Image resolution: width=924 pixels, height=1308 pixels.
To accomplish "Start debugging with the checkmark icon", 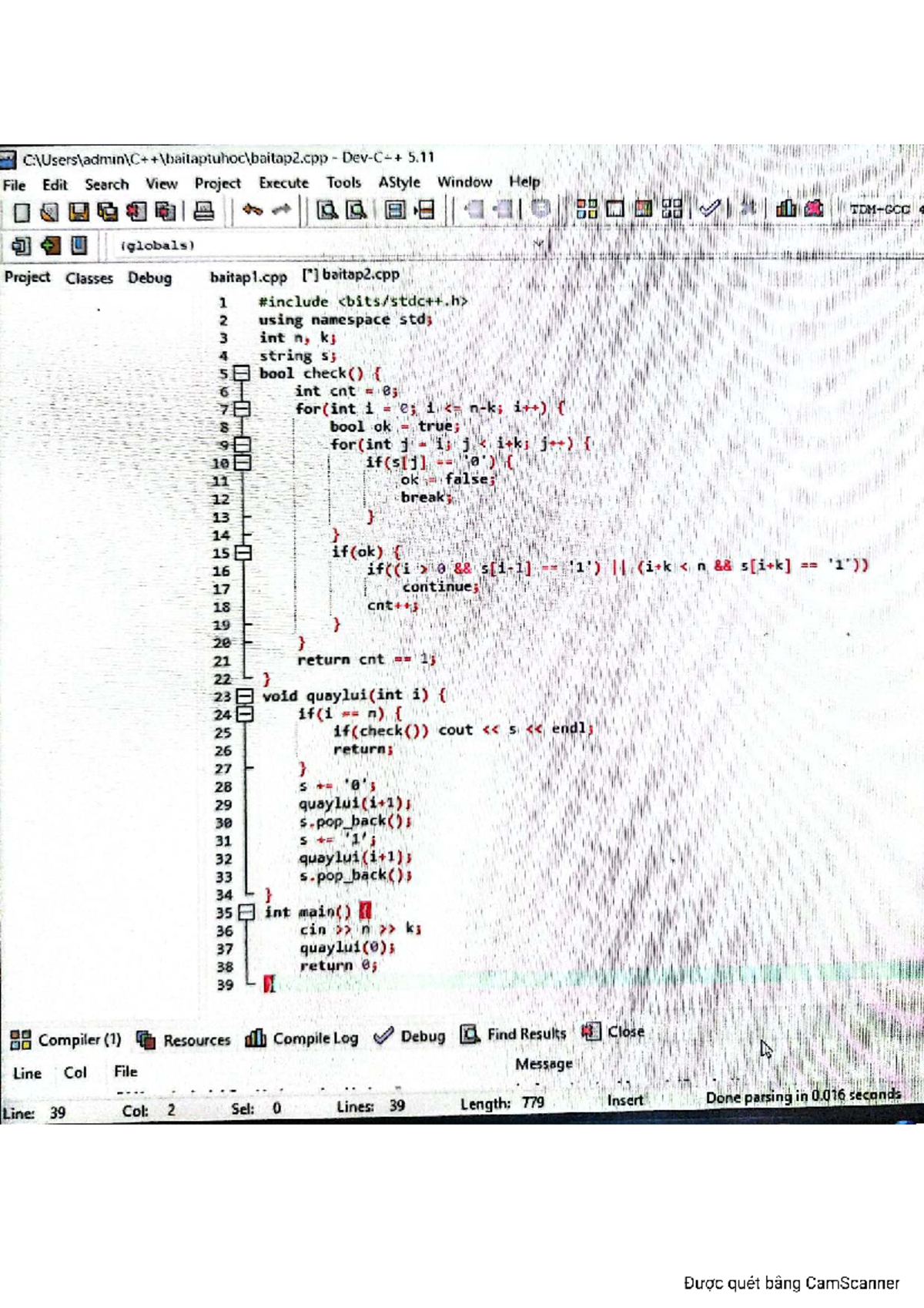I will [709, 207].
